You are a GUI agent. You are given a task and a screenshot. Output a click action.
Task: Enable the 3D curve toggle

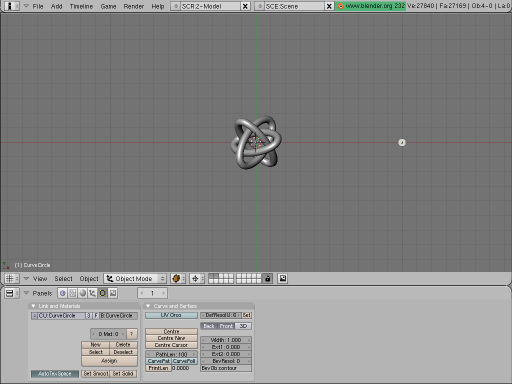[x=243, y=326]
